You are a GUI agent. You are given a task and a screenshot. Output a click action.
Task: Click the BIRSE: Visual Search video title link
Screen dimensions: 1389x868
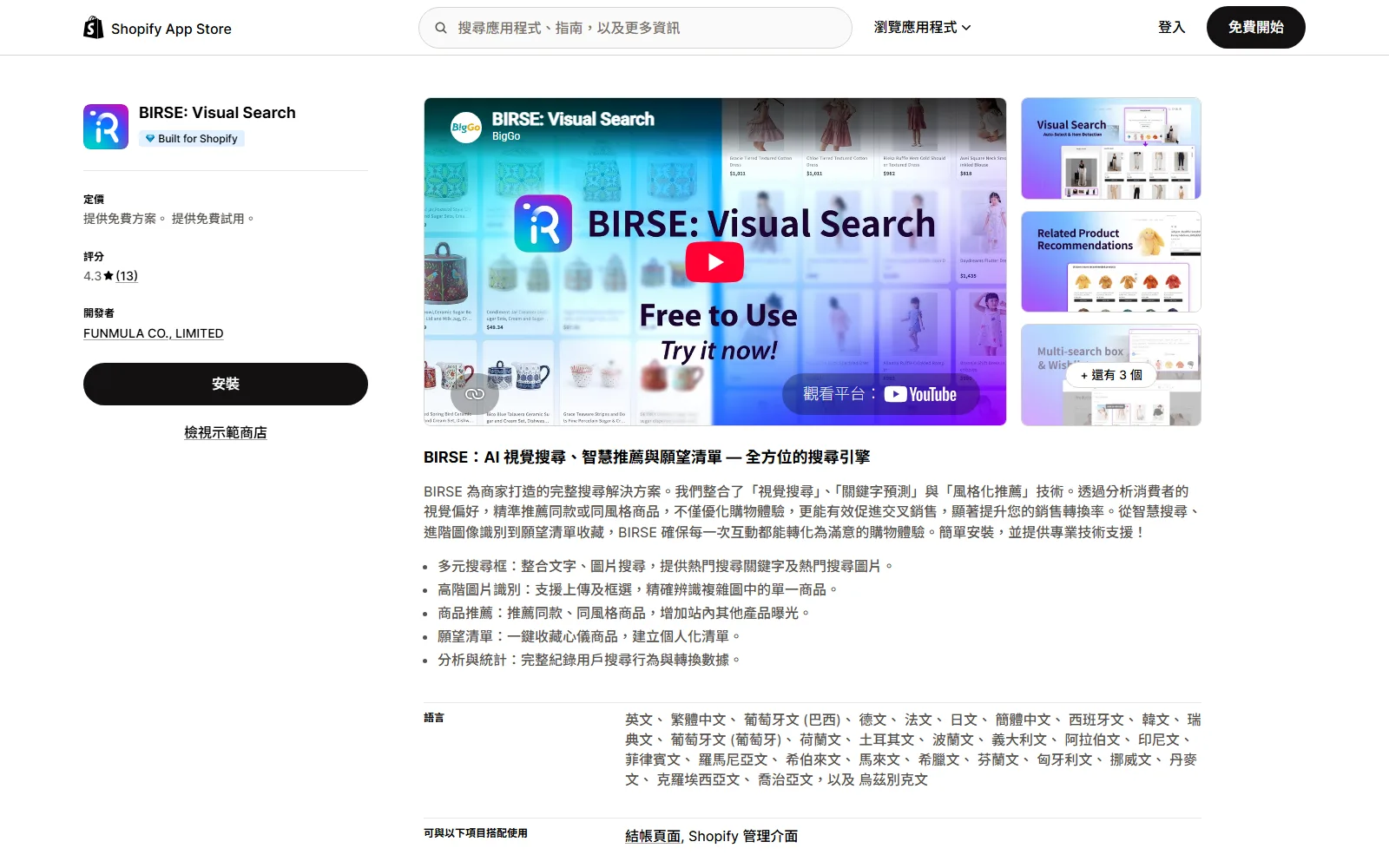(x=573, y=119)
